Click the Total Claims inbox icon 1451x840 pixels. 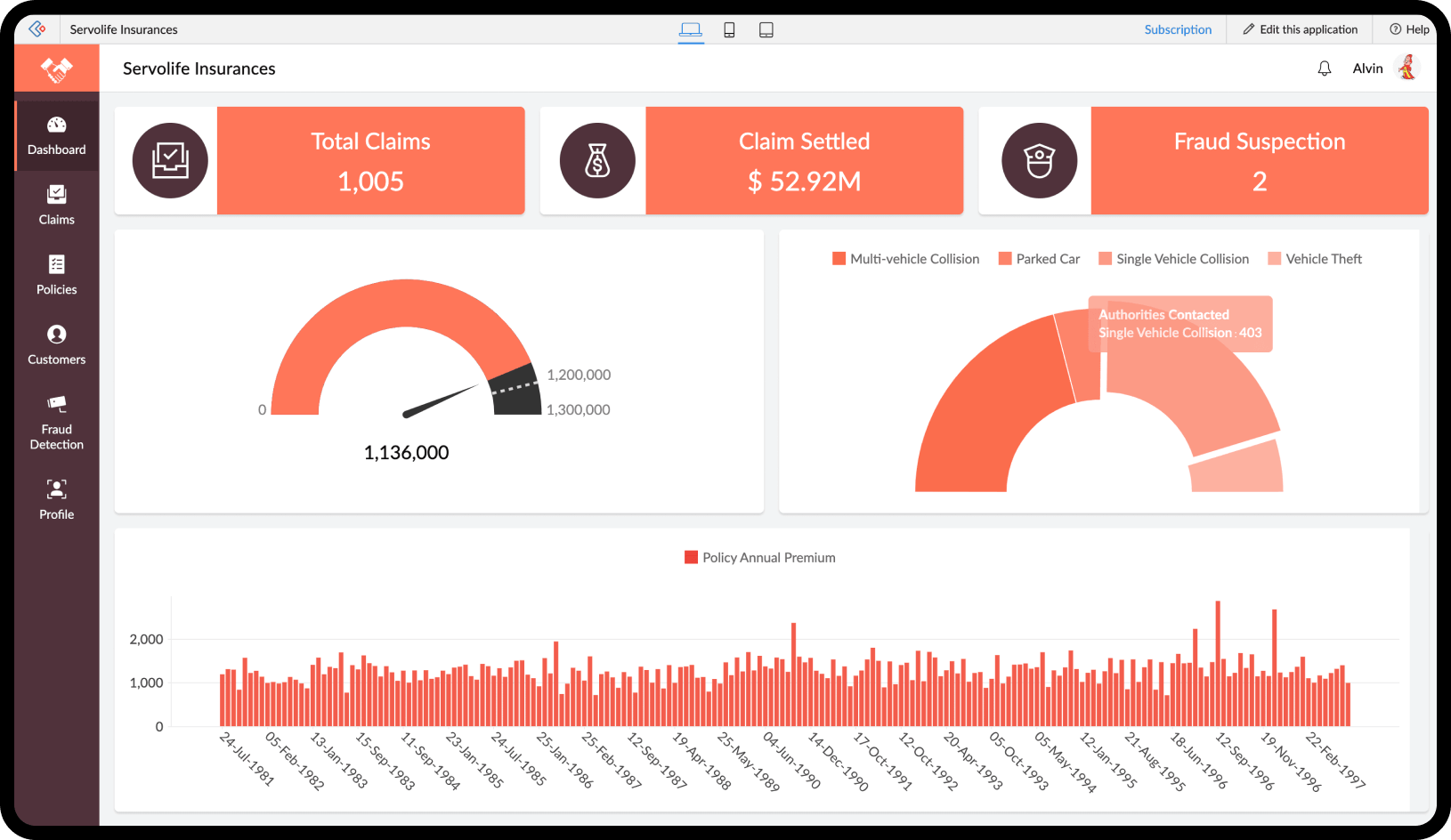click(170, 161)
